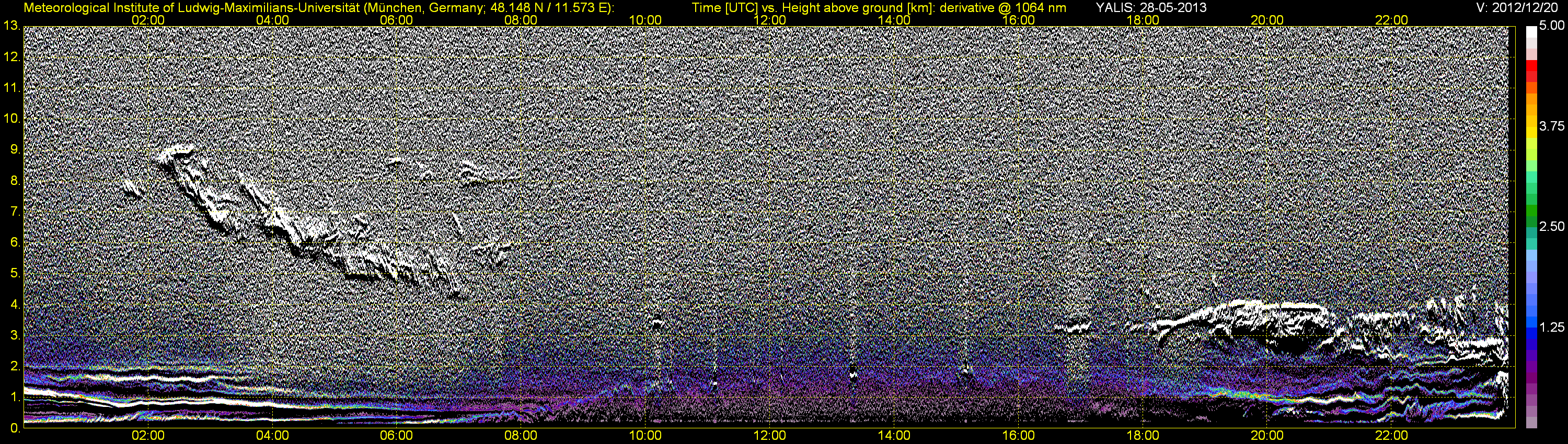Click the 3 km height axis label
The height and width of the screenshot is (444, 1568).
(x=15, y=335)
